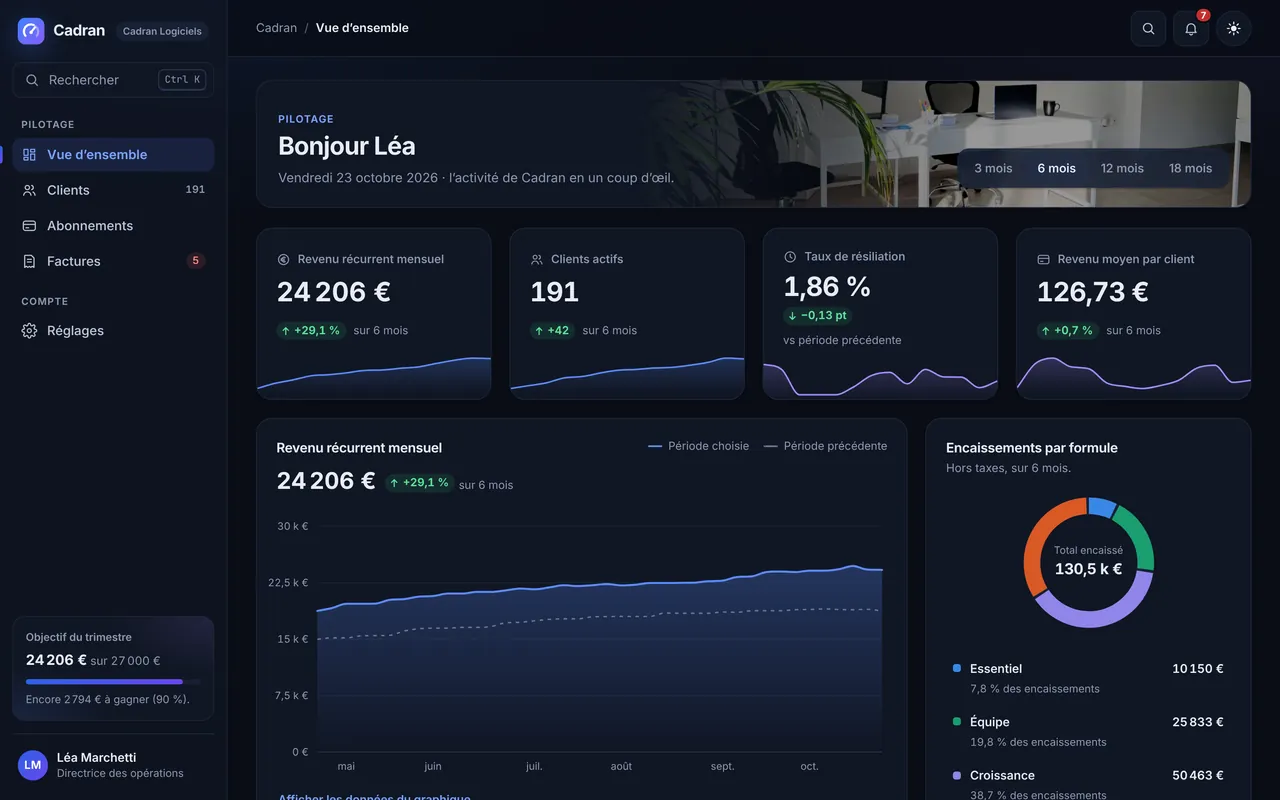Click the Afficher les données du graphique link

coord(374,797)
